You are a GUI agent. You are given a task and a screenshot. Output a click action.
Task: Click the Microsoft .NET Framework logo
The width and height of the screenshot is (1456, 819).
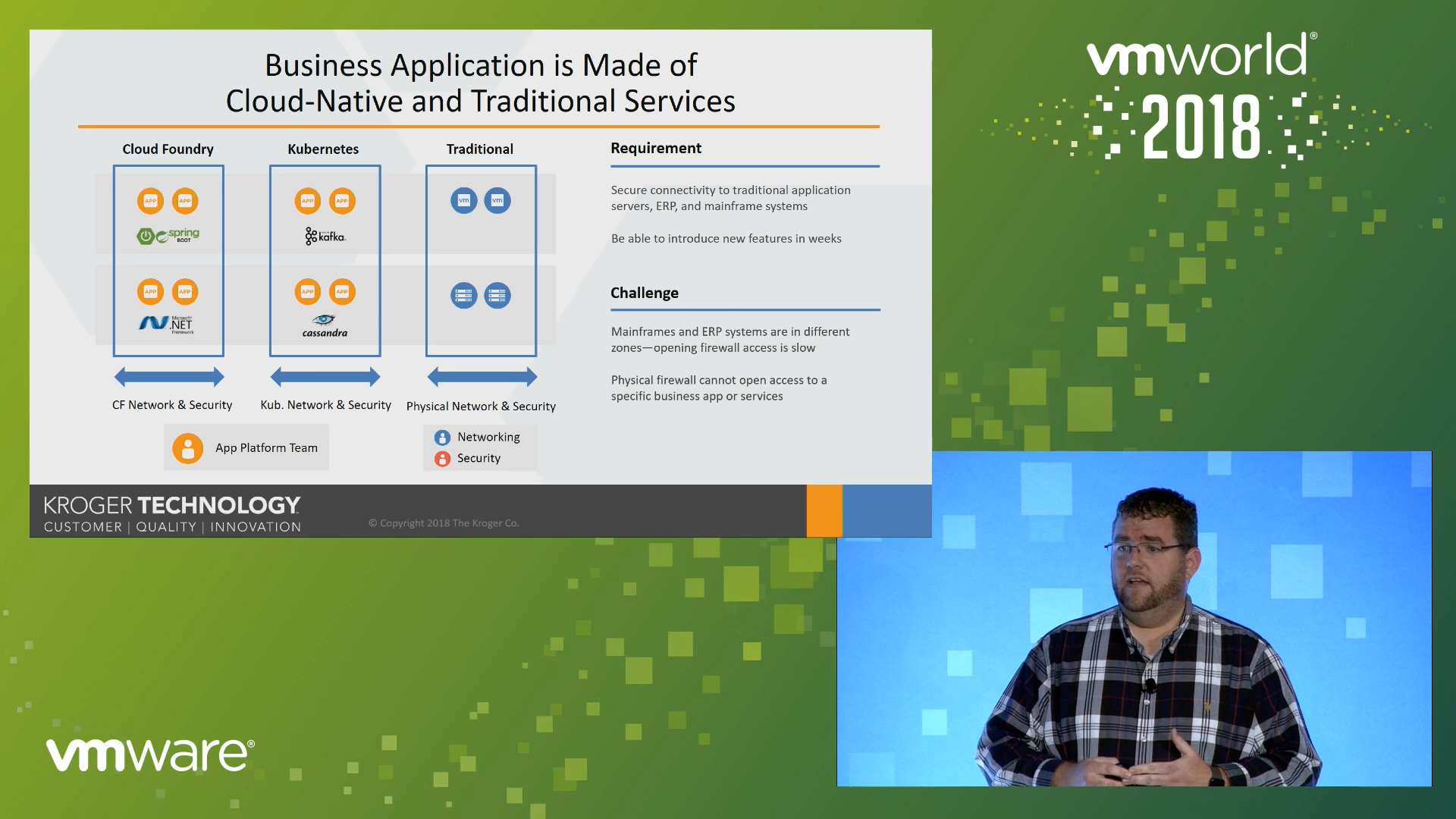coord(167,325)
